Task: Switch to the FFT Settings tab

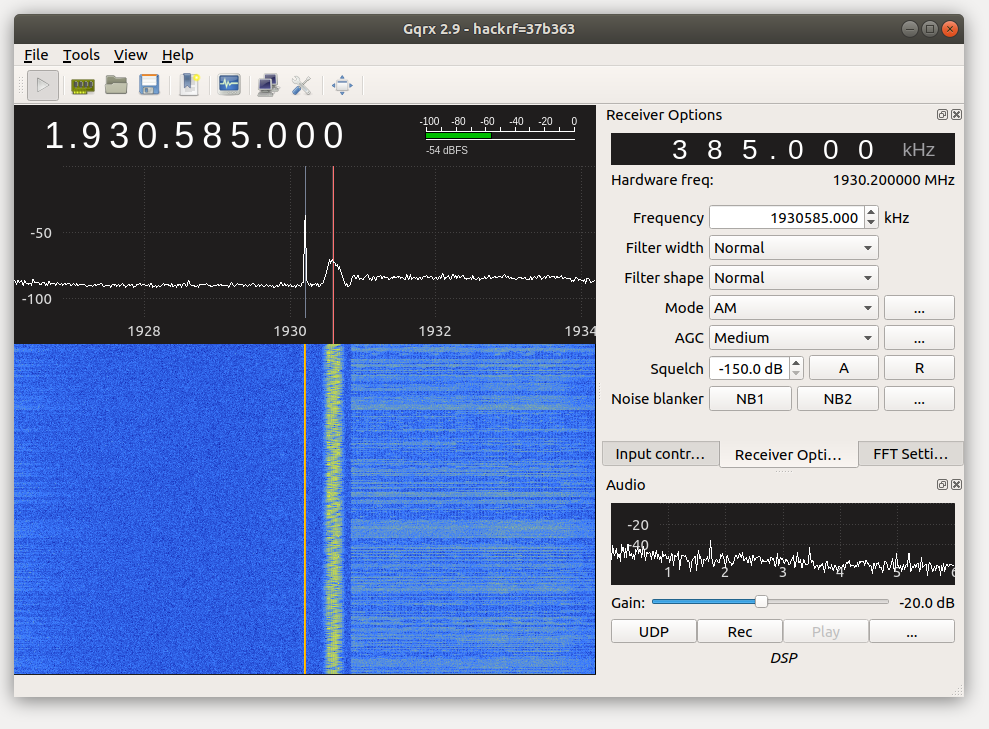Action: click(911, 454)
